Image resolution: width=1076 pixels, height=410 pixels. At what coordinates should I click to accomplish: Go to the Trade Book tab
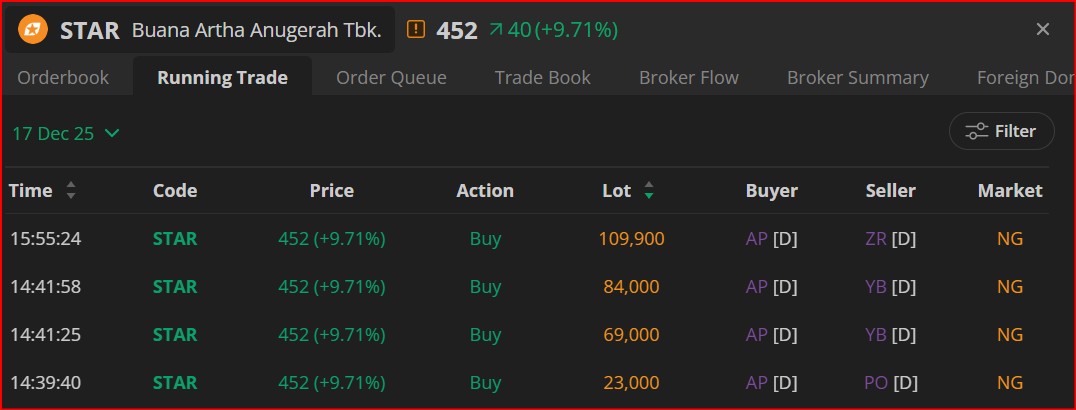pyautogui.click(x=542, y=77)
